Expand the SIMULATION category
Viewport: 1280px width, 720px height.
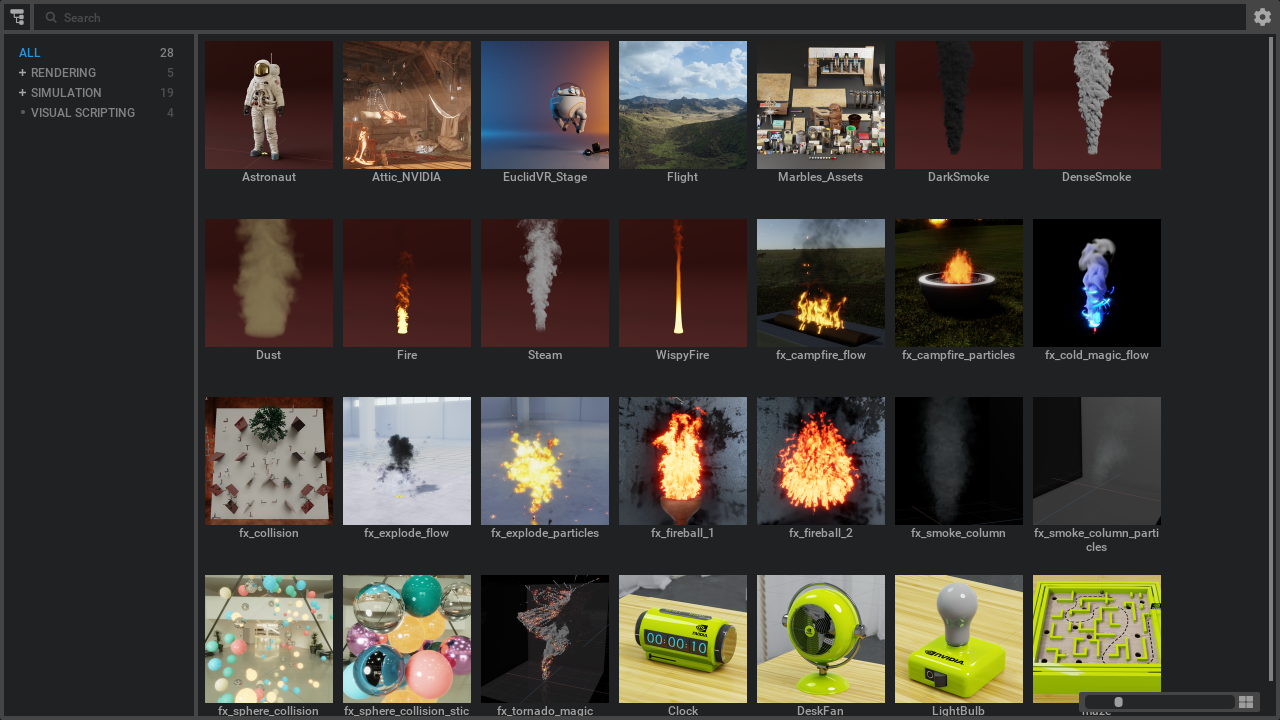(22, 93)
